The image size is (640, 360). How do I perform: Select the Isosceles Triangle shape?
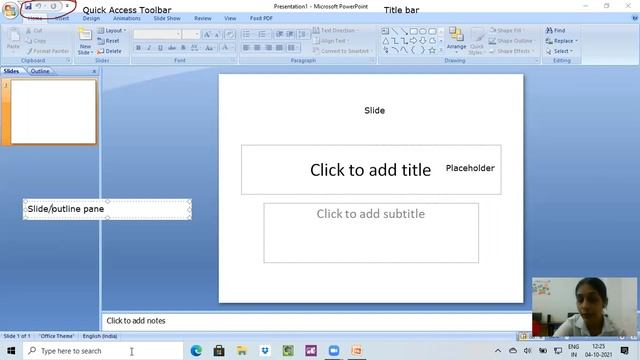point(385,40)
